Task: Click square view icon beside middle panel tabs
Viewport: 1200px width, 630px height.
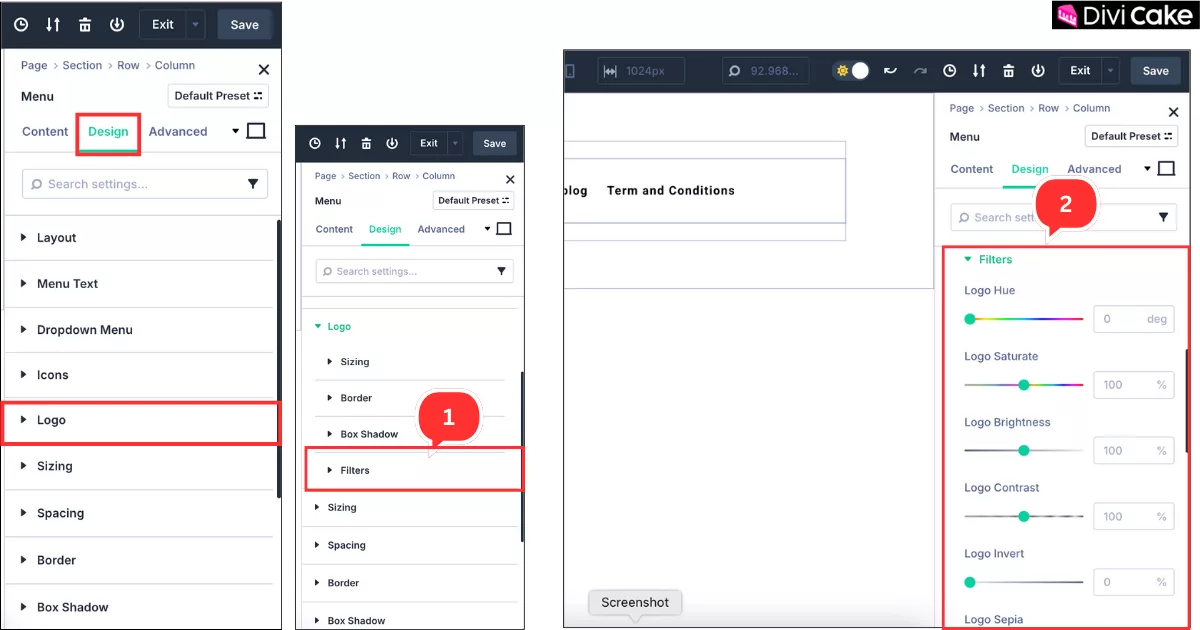Action: click(x=504, y=229)
